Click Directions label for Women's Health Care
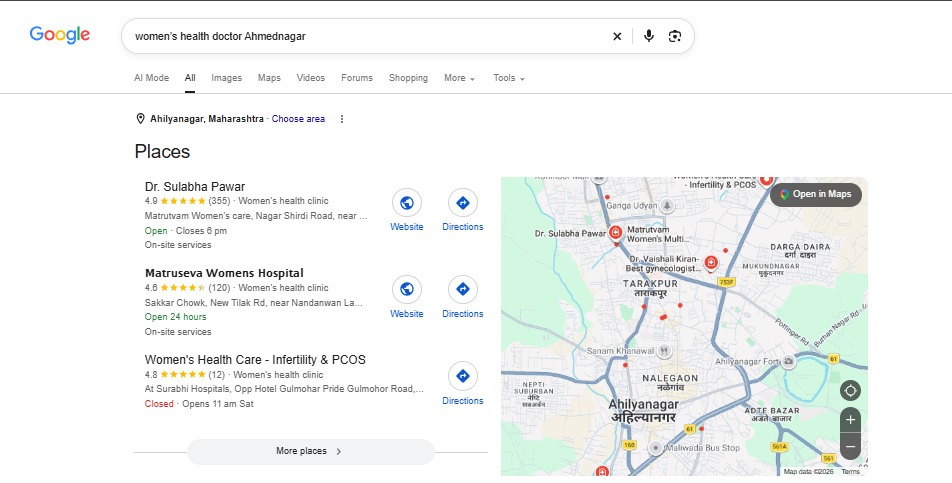The height and width of the screenshot is (483, 952). pos(463,400)
